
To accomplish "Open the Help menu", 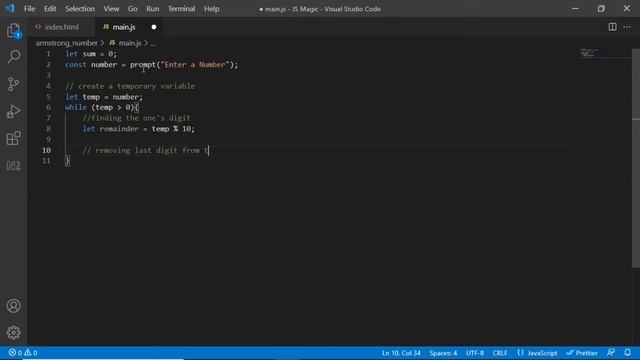I will point(211,9).
